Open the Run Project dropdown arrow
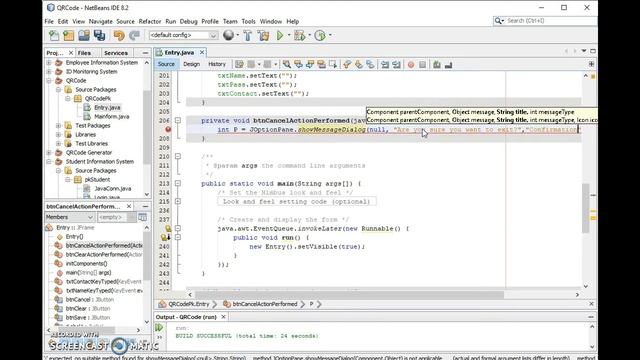The image size is (640, 360). tap(289, 36)
